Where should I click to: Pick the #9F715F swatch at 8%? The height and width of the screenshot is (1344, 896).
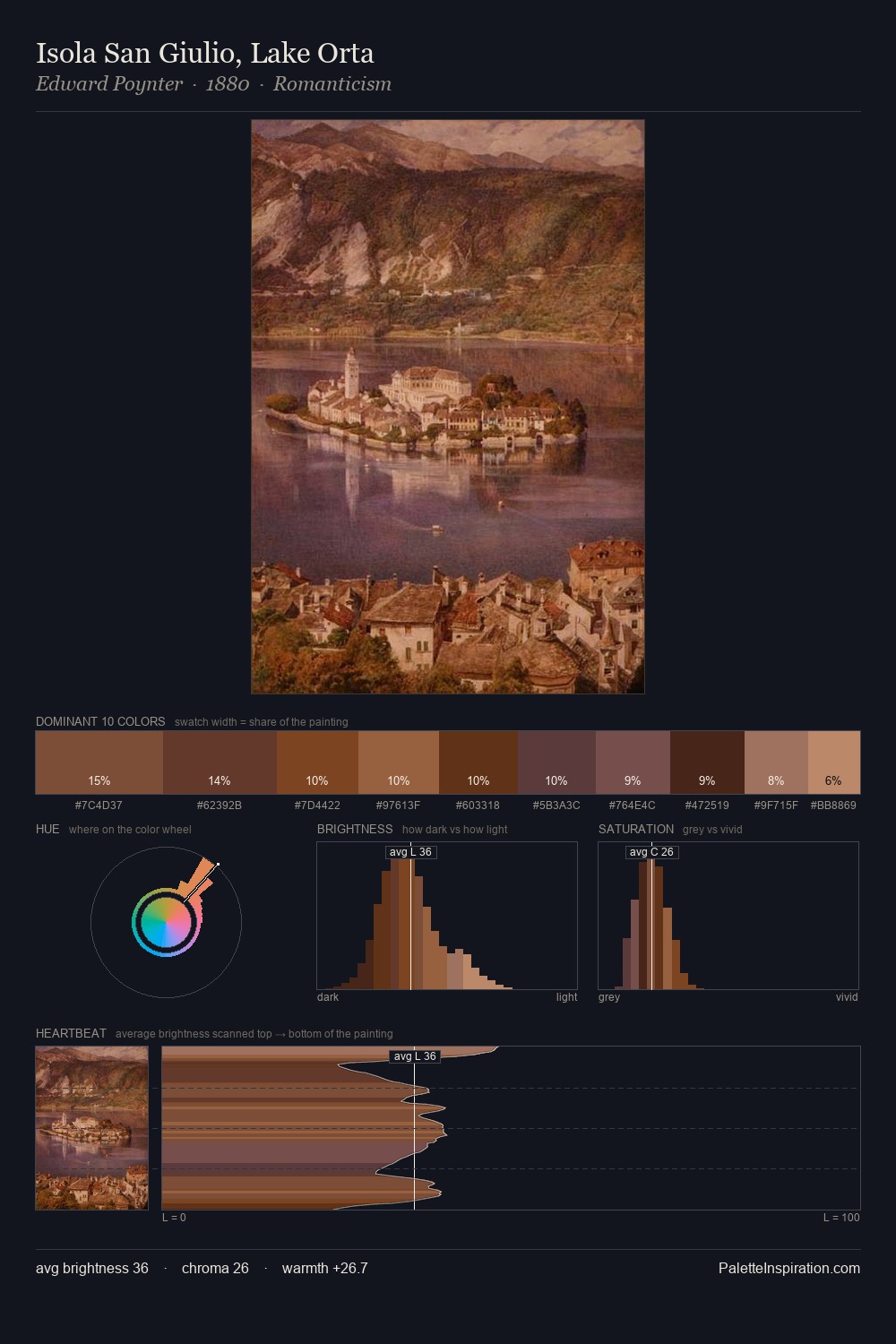(776, 762)
